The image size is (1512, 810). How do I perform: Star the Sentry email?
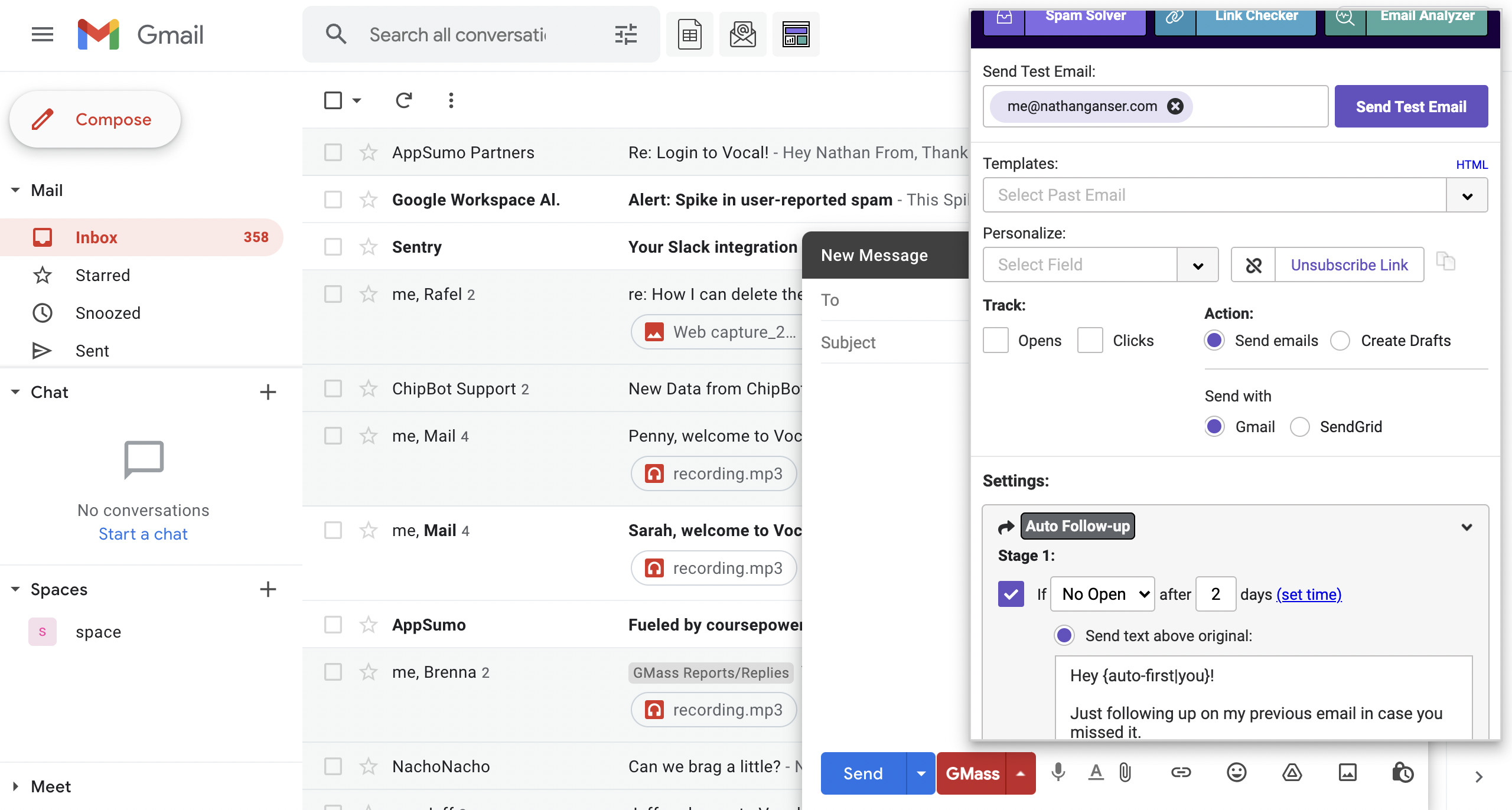pyautogui.click(x=369, y=247)
